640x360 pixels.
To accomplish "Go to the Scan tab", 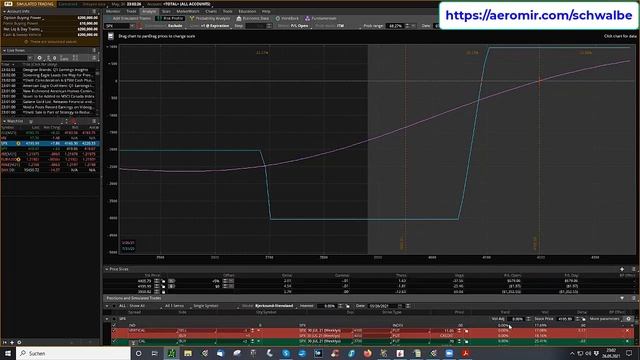I will 166,11.
